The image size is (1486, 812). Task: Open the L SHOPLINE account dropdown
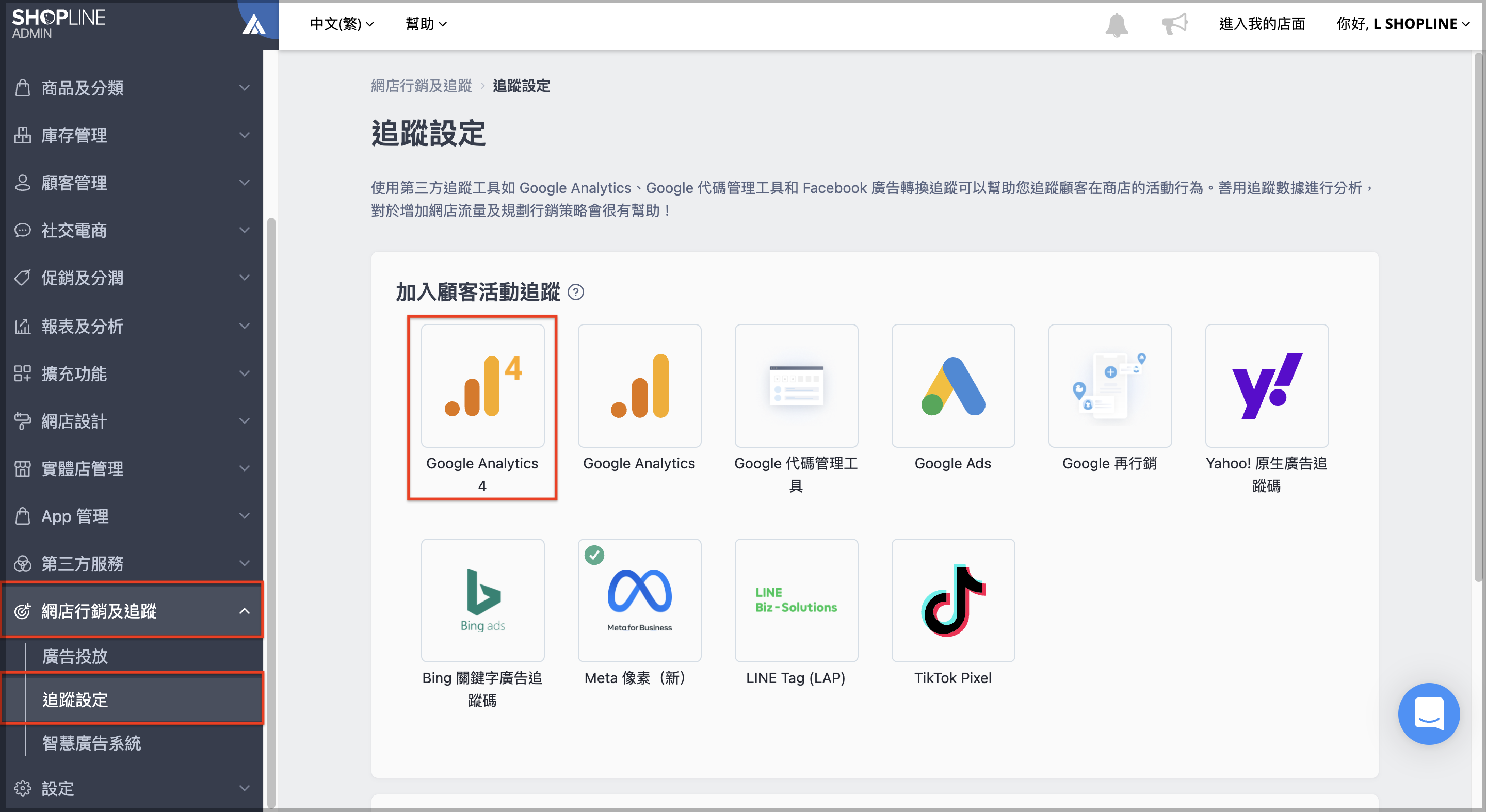coord(1403,24)
